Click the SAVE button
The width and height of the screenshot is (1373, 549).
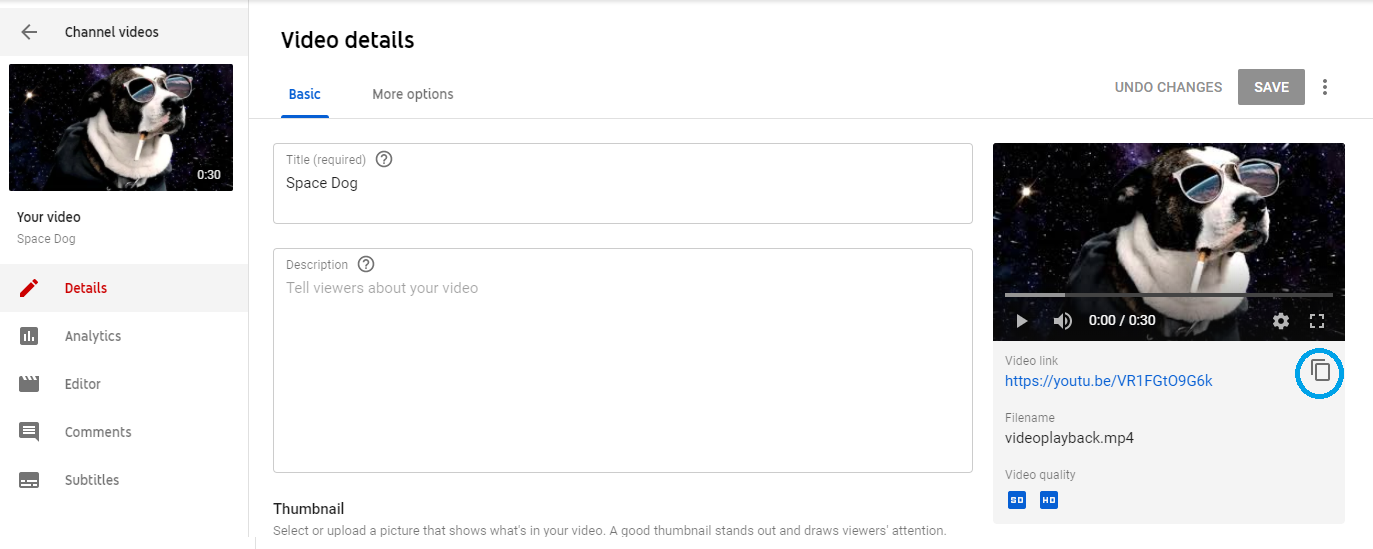[x=1271, y=87]
